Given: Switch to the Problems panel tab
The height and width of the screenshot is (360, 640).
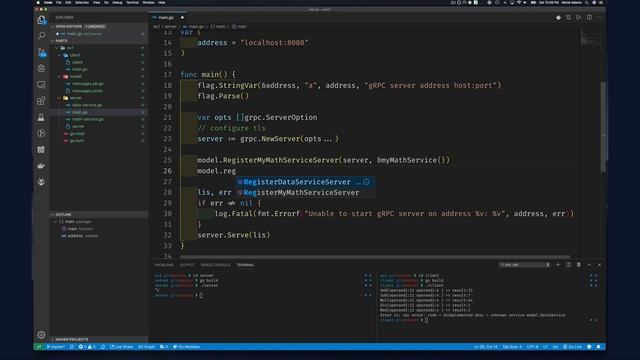Looking at the screenshot, I should [164, 265].
